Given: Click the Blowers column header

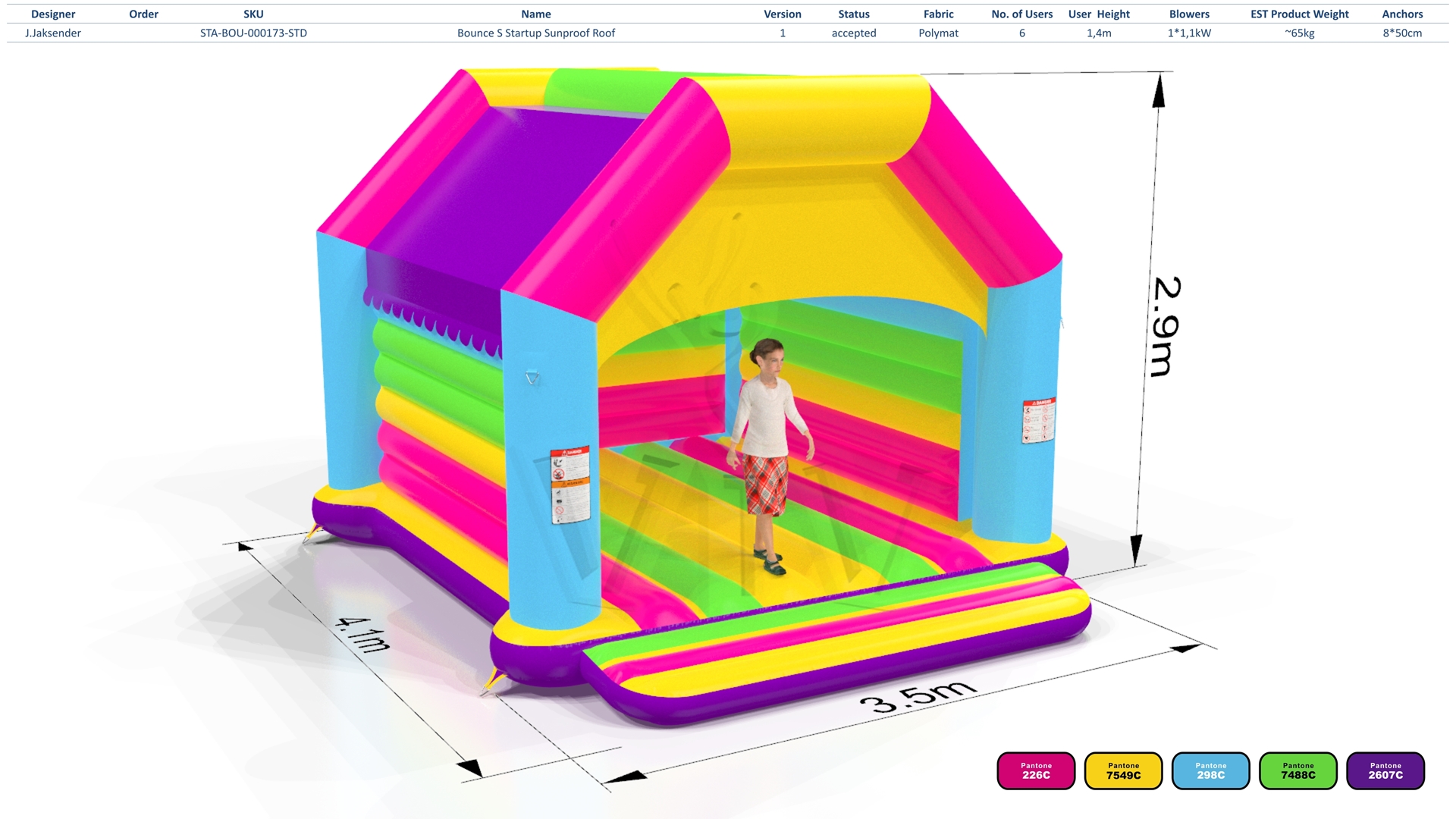Looking at the screenshot, I should click(x=1189, y=14).
